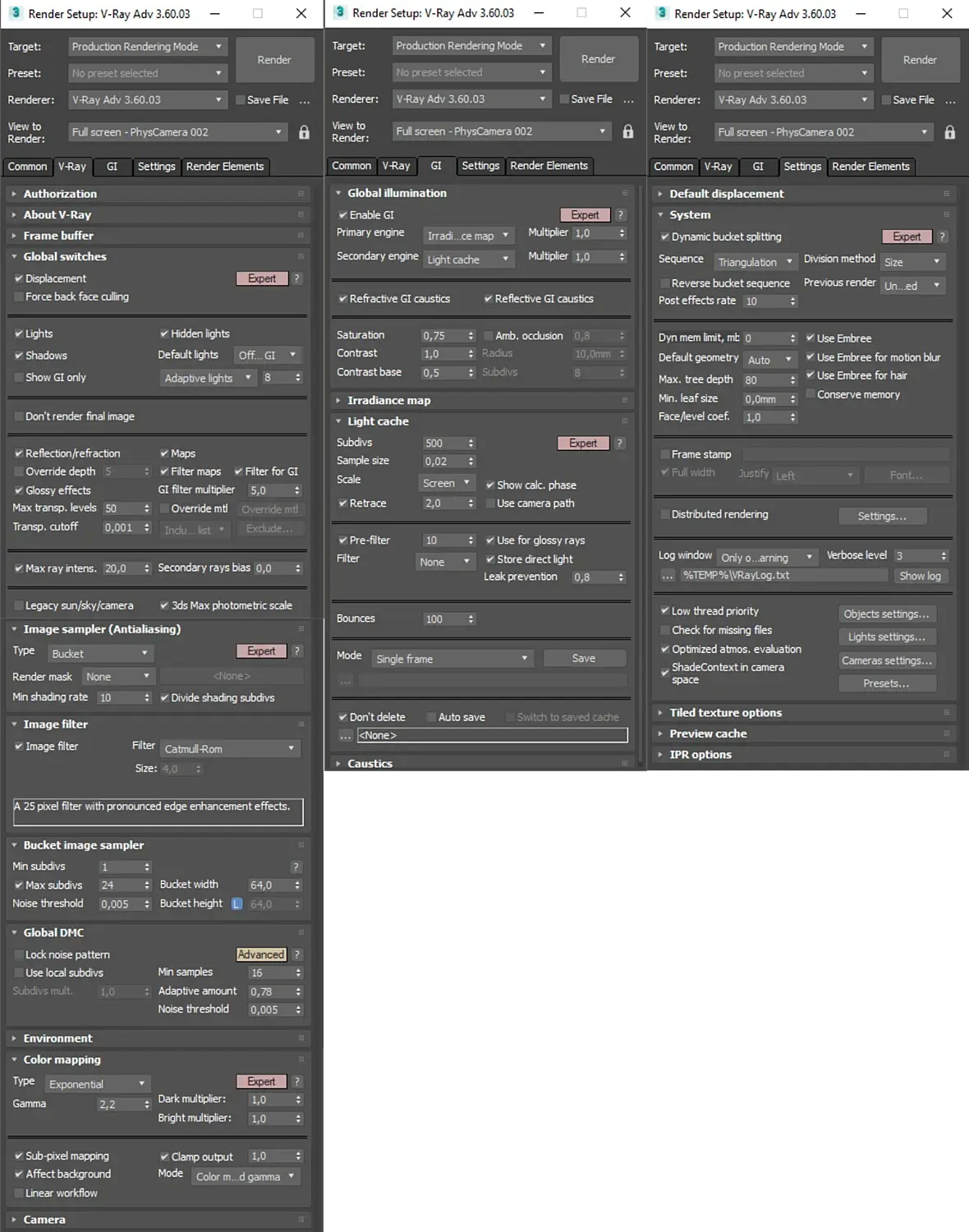Toggle Hidden lights checkbox
The height and width of the screenshot is (1232, 969).
tap(164, 333)
